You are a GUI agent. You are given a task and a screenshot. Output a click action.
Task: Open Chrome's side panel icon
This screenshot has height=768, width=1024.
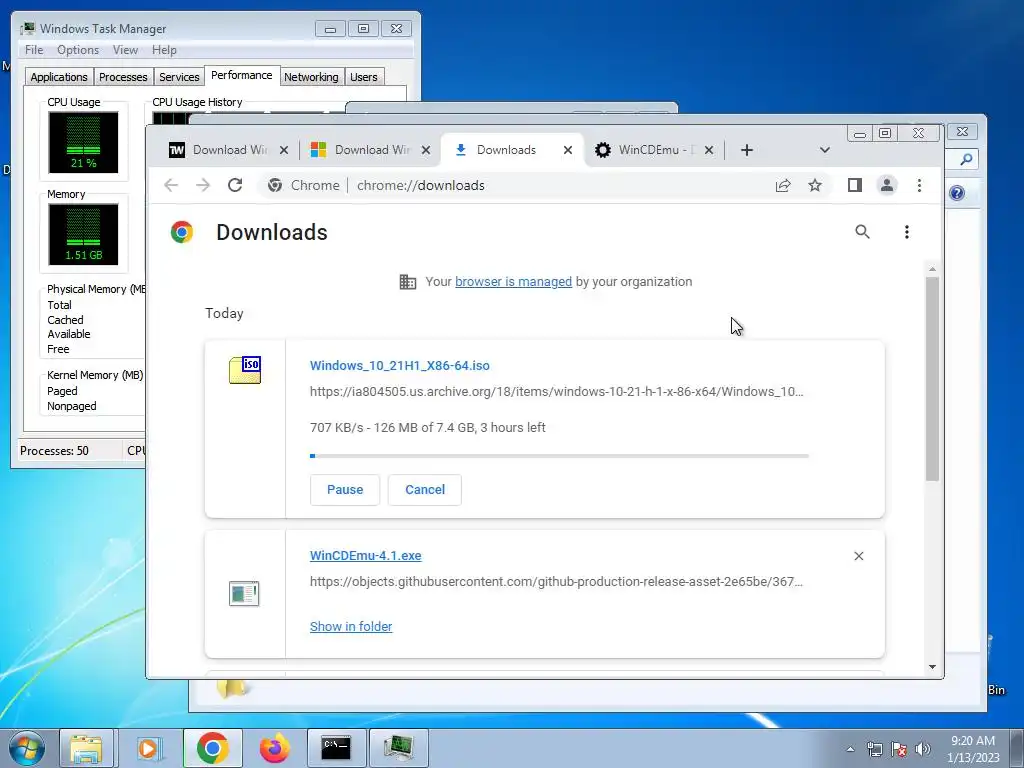[854, 185]
